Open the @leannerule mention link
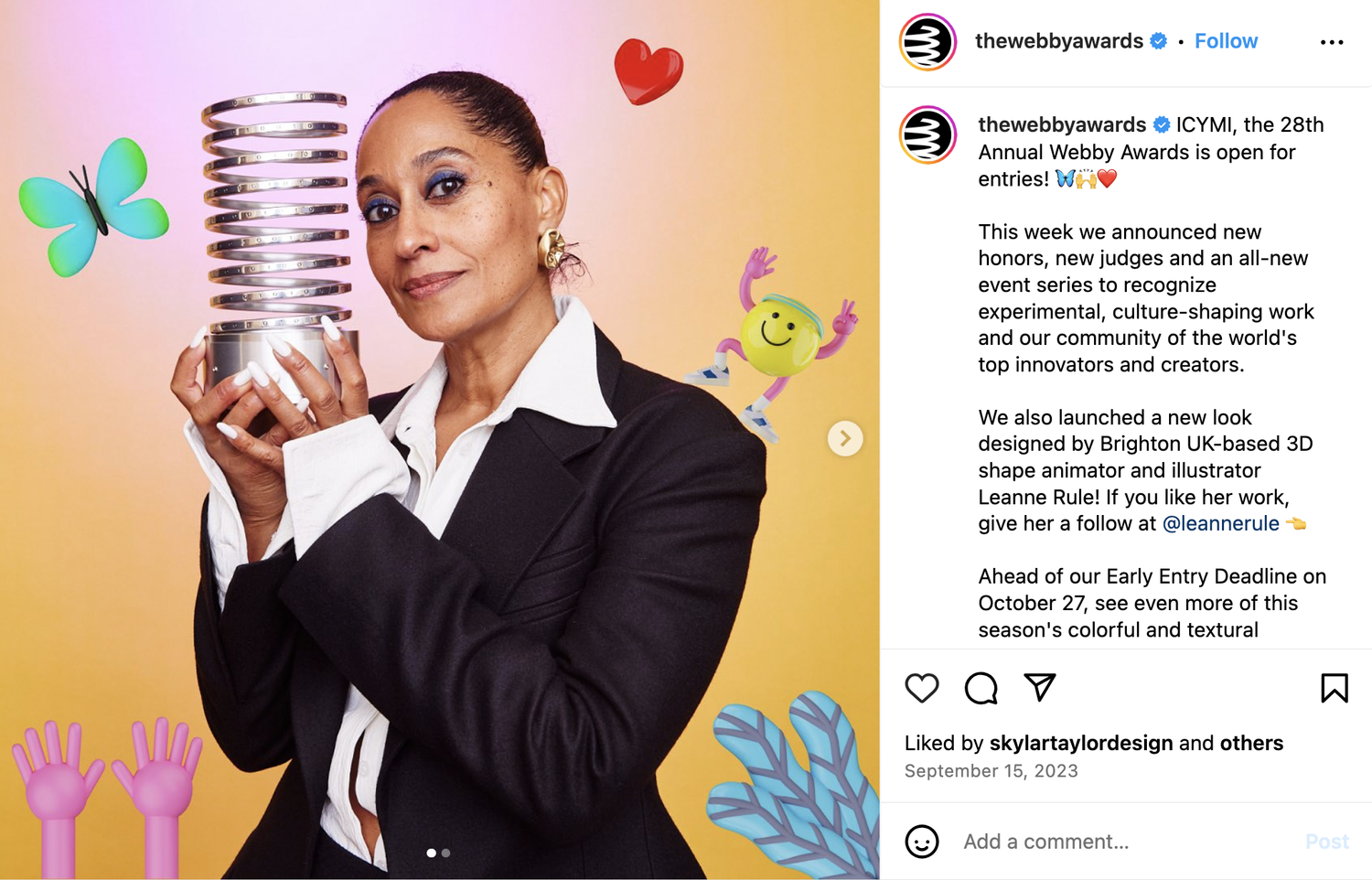This screenshot has height=880, width=1372. point(1220,523)
